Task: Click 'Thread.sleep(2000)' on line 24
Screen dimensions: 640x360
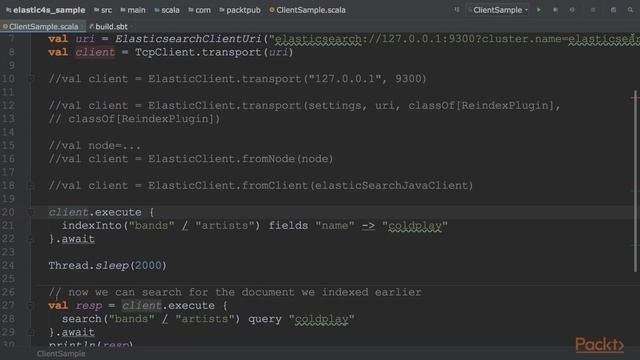Action: point(108,266)
